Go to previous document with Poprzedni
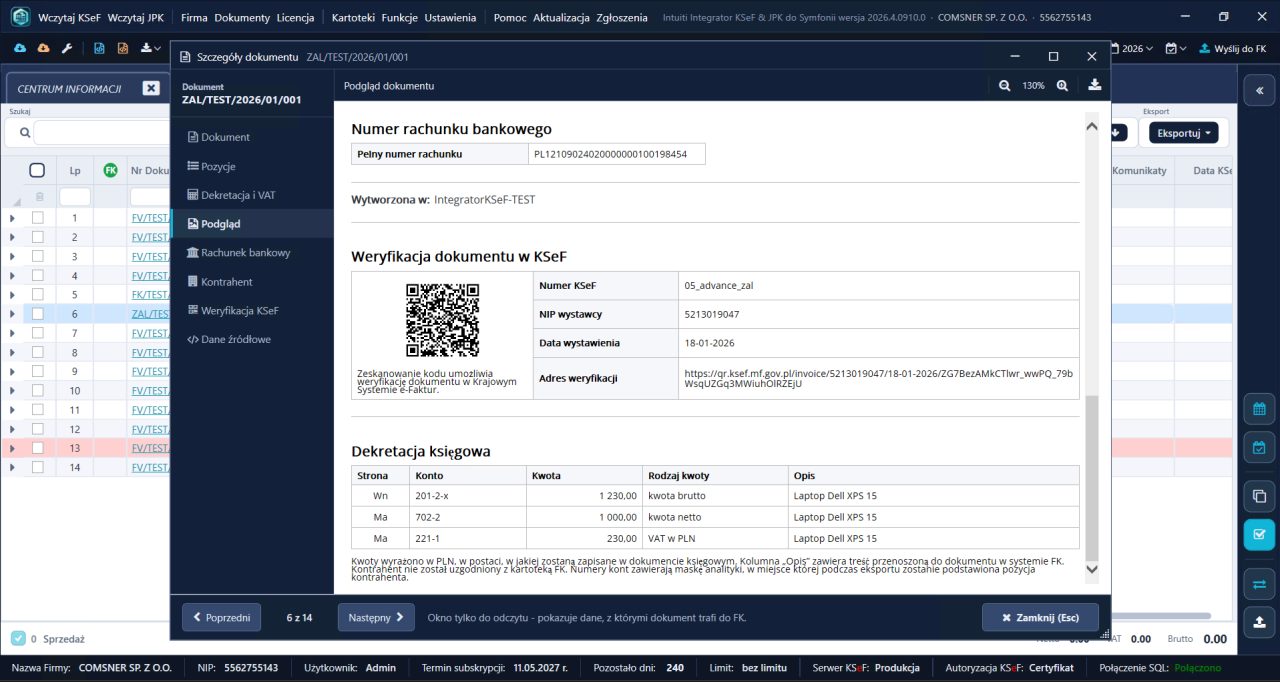Viewport: 1280px width, 682px height. (221, 617)
